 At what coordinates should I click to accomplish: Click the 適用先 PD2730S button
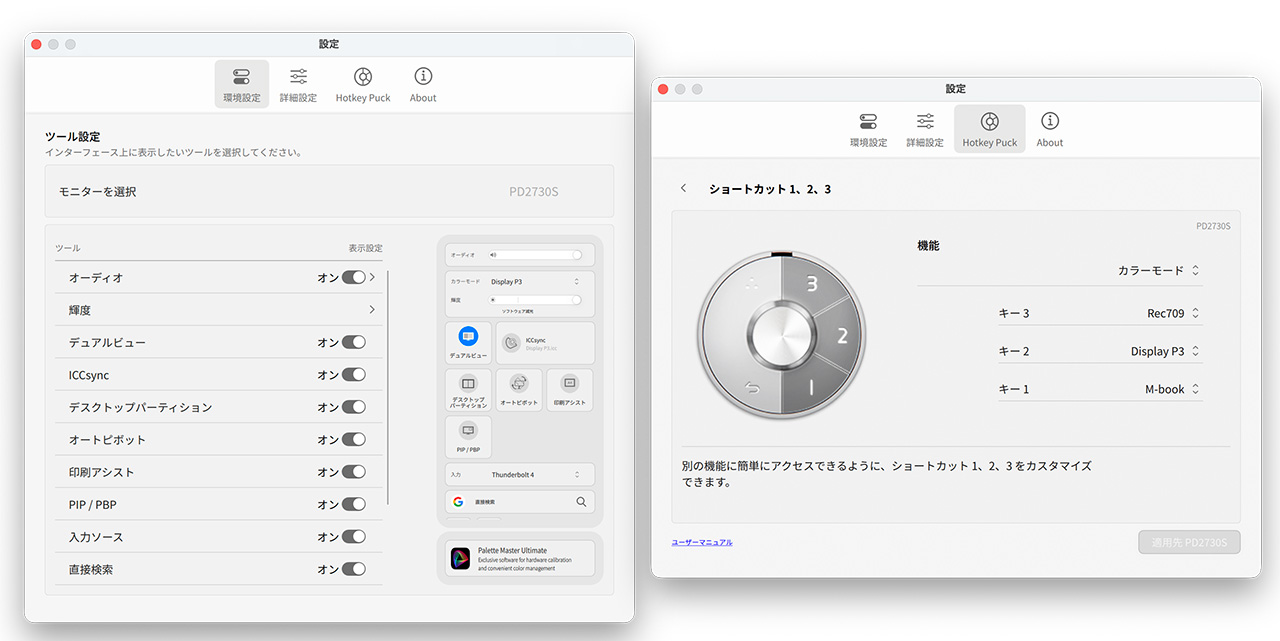(x=1188, y=543)
